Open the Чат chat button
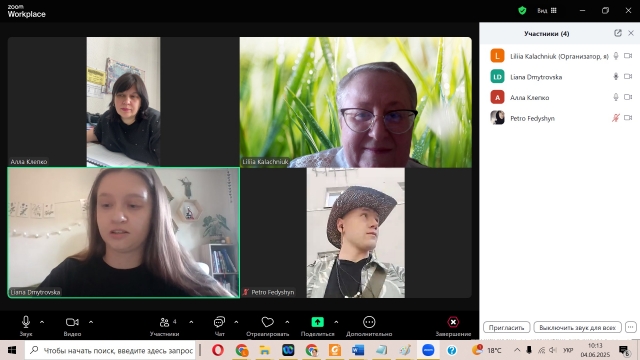This screenshot has height=360, width=640. [x=219, y=326]
